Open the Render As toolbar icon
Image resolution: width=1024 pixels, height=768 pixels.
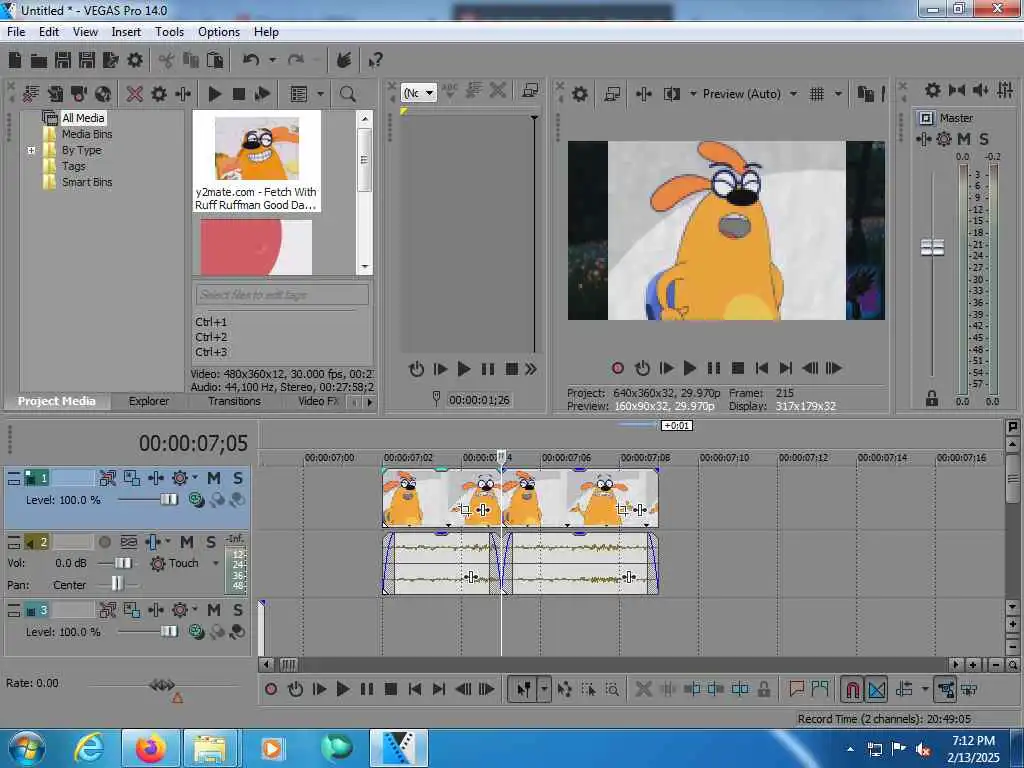[x=110, y=60]
